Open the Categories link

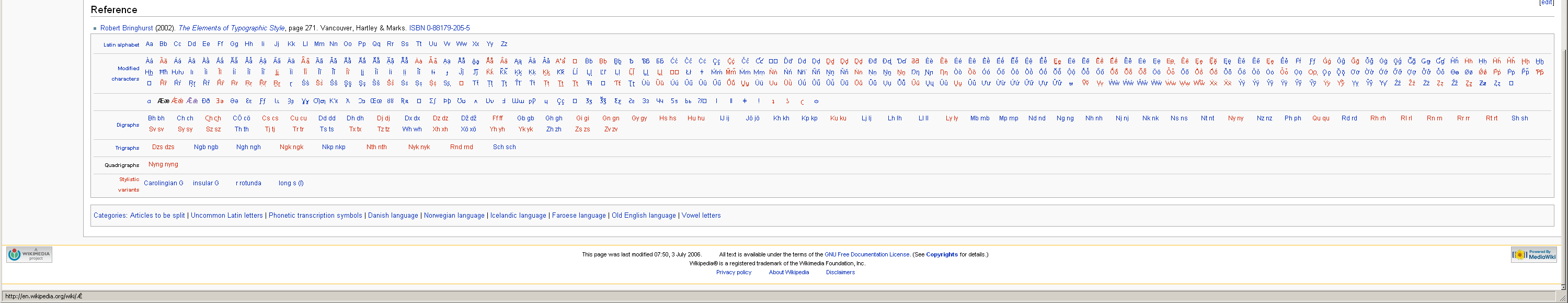coord(110,216)
